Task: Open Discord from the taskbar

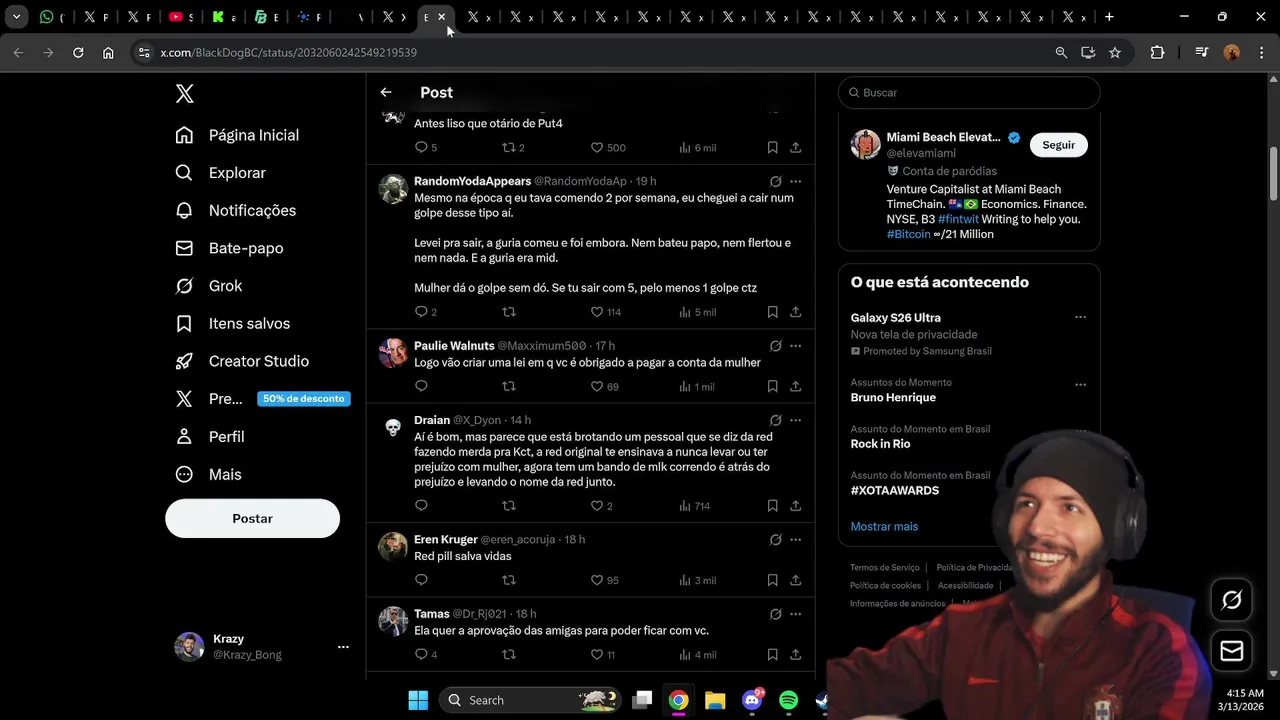Action: point(752,700)
